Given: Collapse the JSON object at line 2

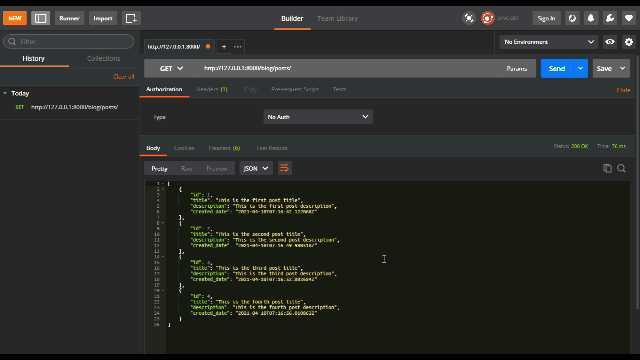Looking at the screenshot, I should click(x=162, y=189).
